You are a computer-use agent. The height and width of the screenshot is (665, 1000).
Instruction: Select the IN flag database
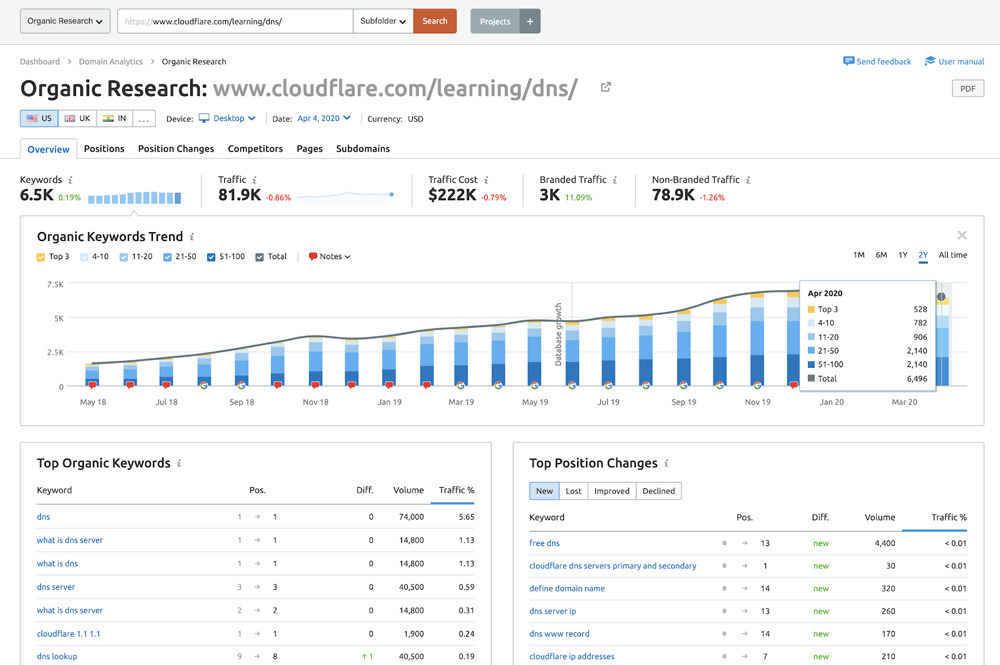coord(115,119)
